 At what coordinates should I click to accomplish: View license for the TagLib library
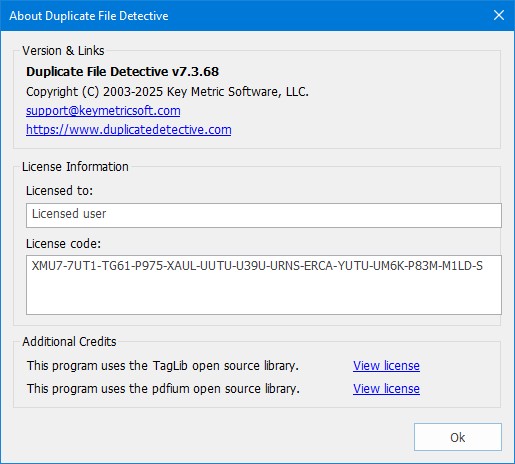tap(386, 366)
